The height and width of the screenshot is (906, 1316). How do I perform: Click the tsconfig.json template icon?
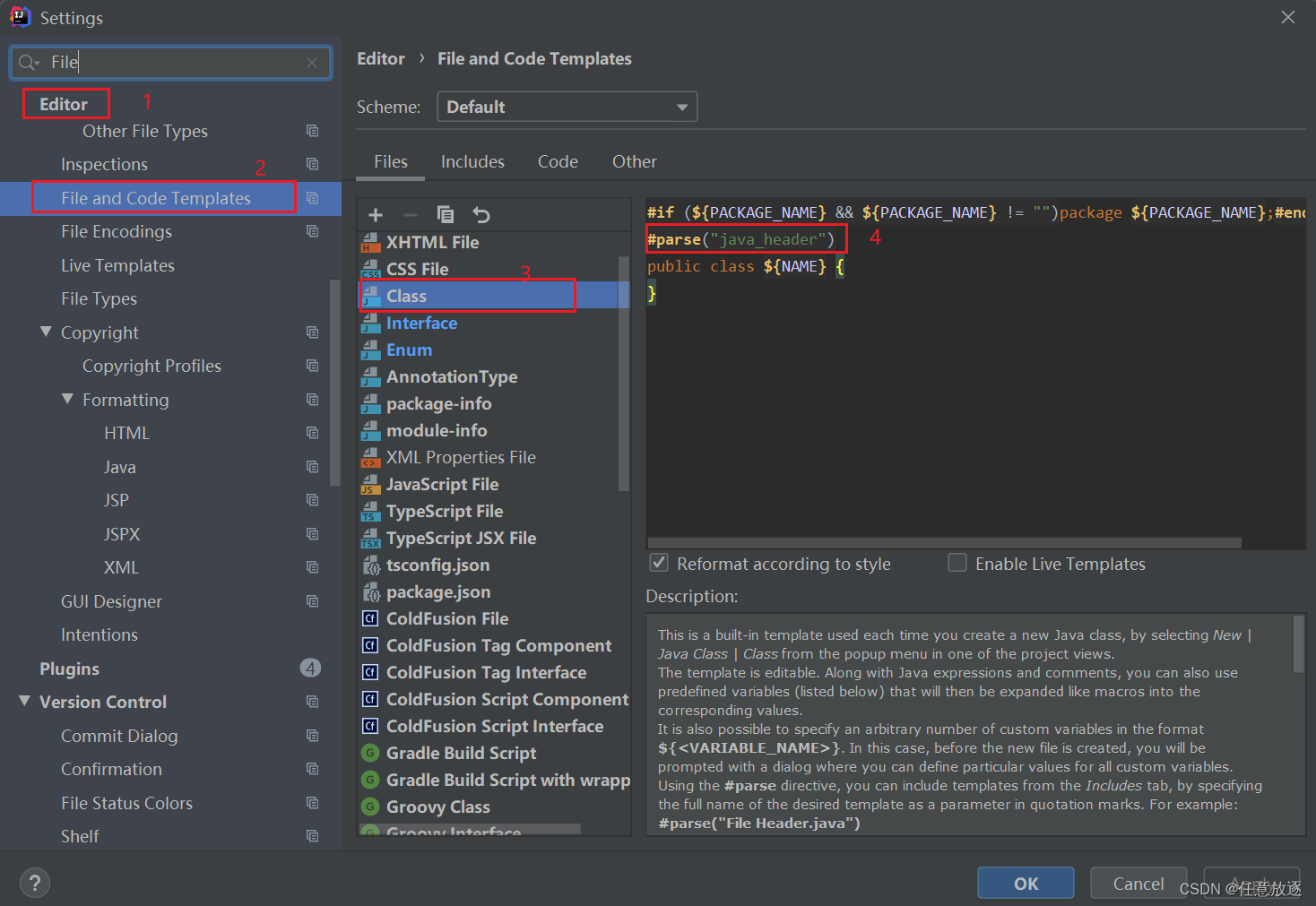(370, 565)
